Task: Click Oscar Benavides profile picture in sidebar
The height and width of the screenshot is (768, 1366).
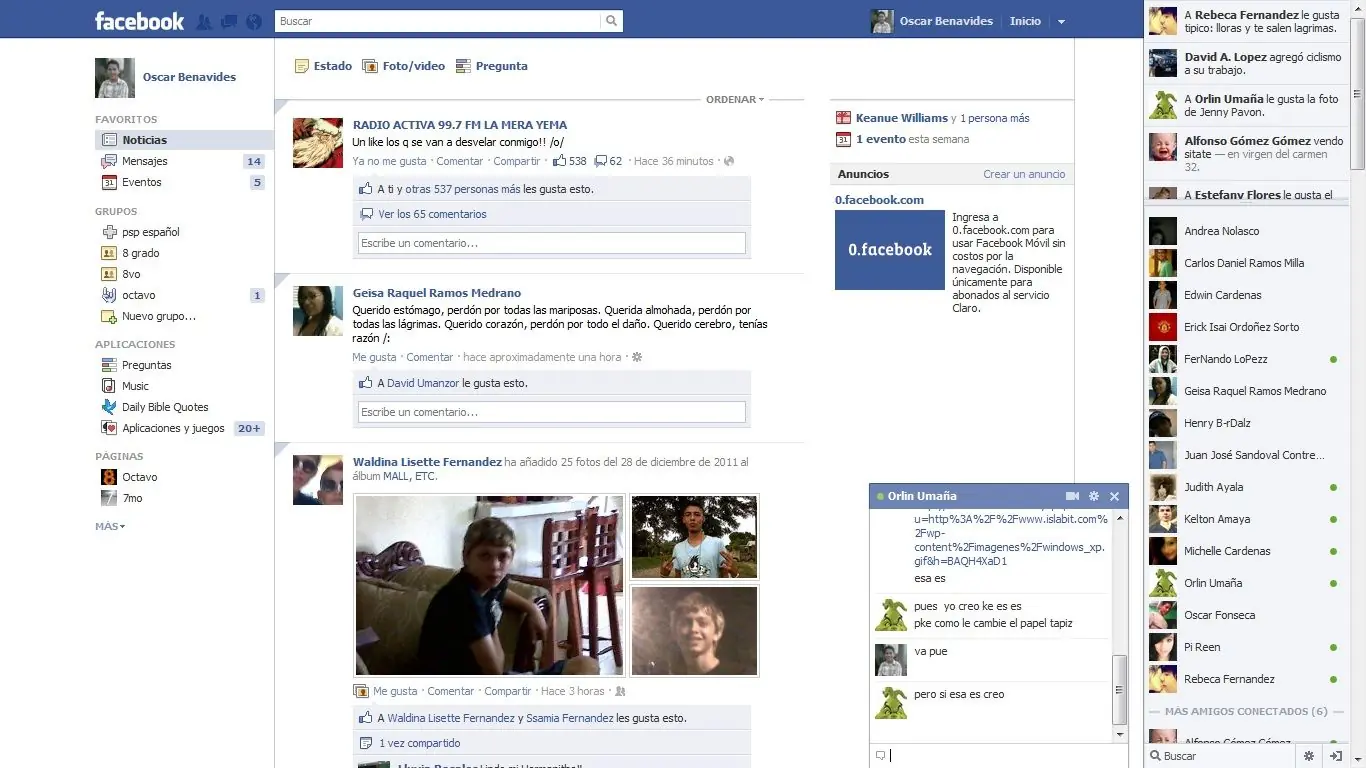Action: tap(115, 78)
